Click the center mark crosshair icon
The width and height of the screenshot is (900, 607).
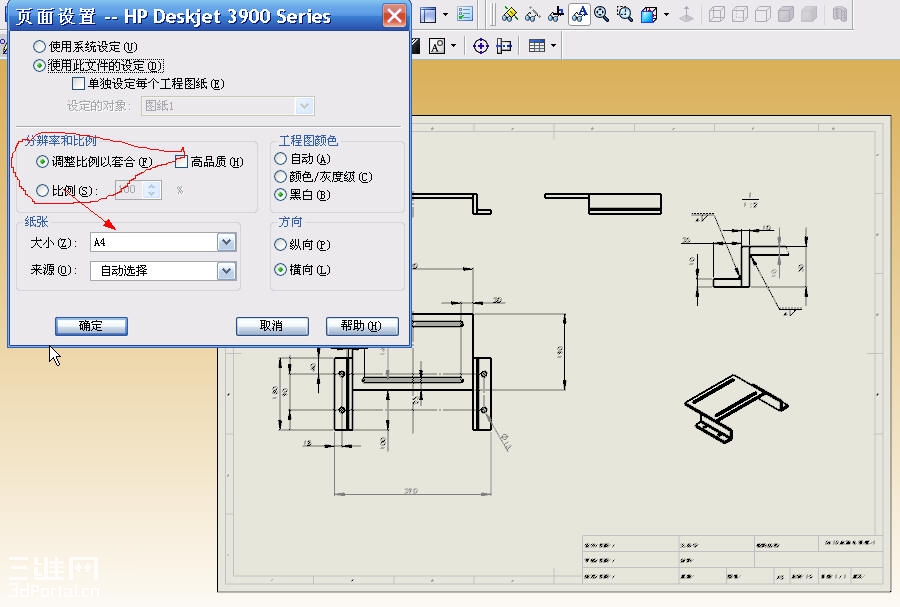[x=480, y=46]
